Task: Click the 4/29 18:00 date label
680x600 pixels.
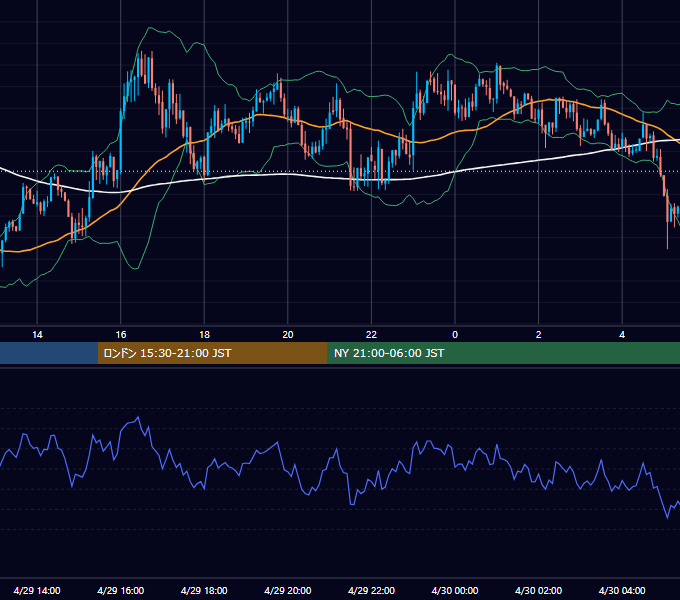Action: [x=204, y=590]
